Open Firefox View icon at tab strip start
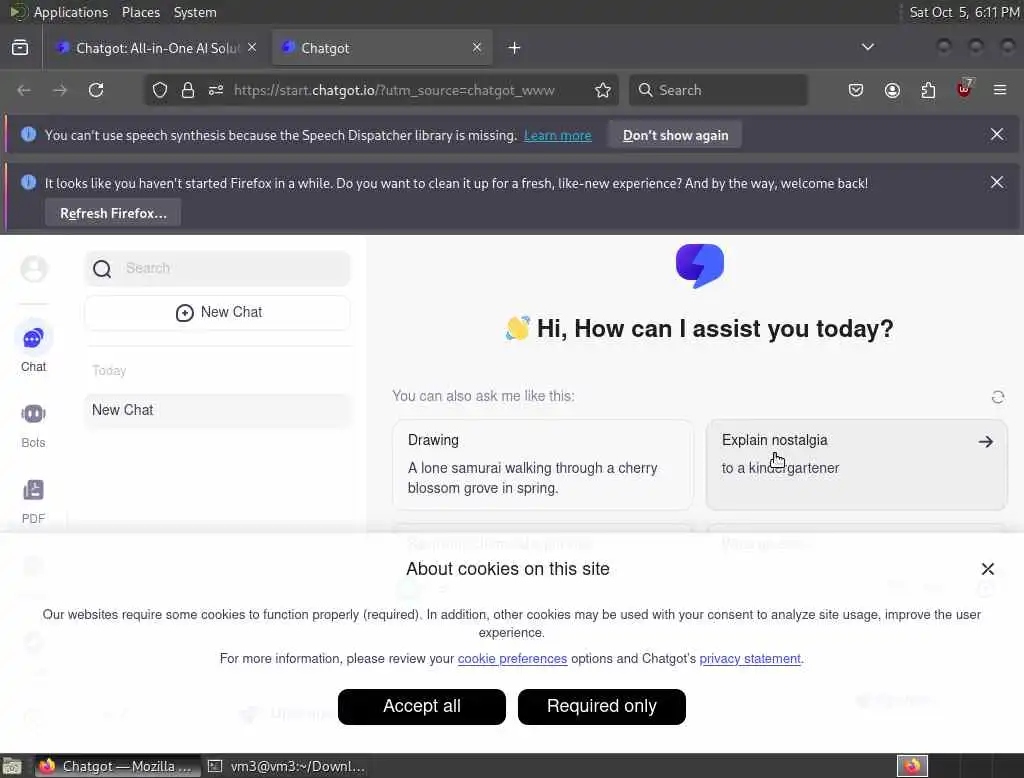The image size is (1024, 778). click(20, 48)
